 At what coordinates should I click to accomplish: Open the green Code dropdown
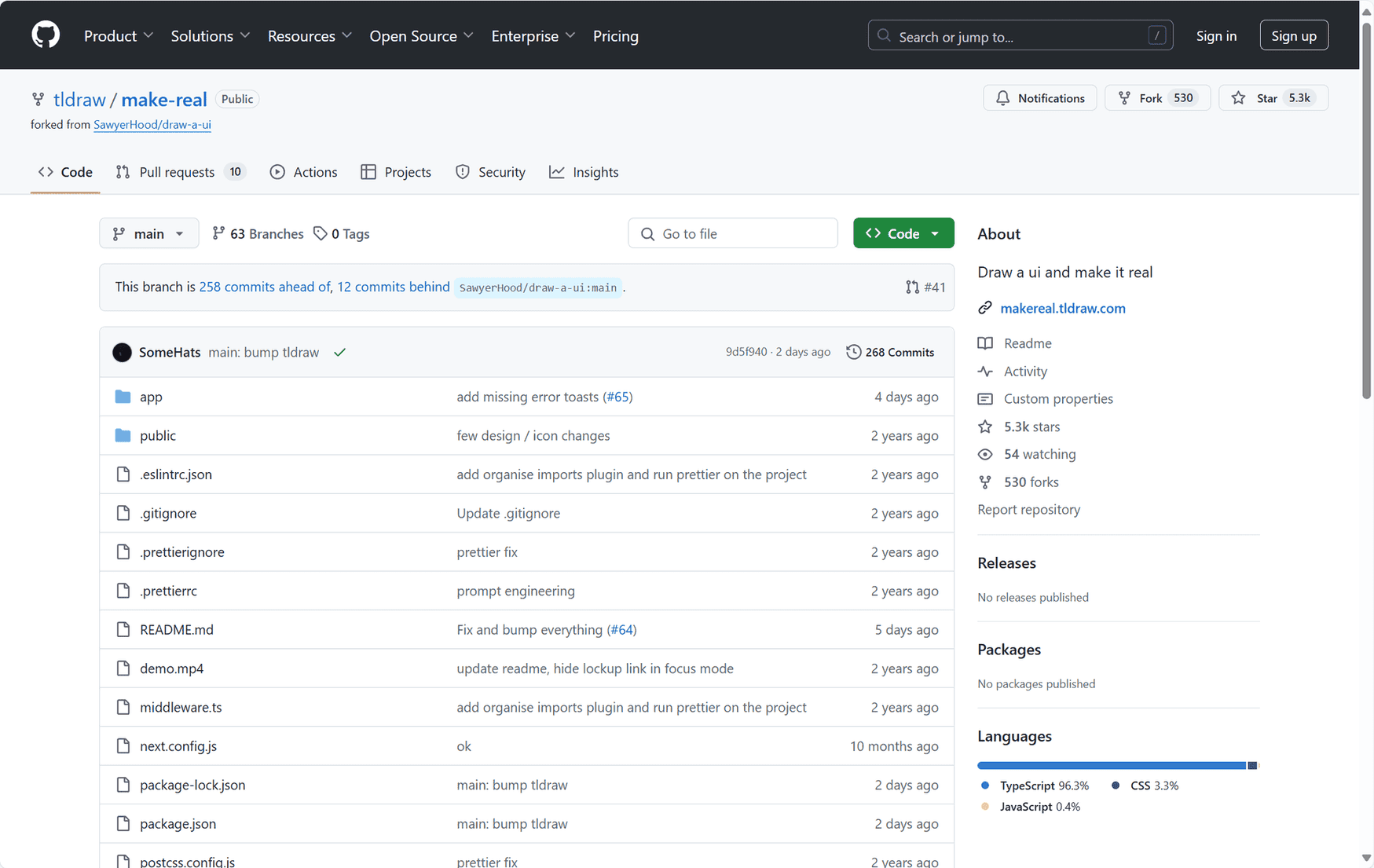point(903,233)
